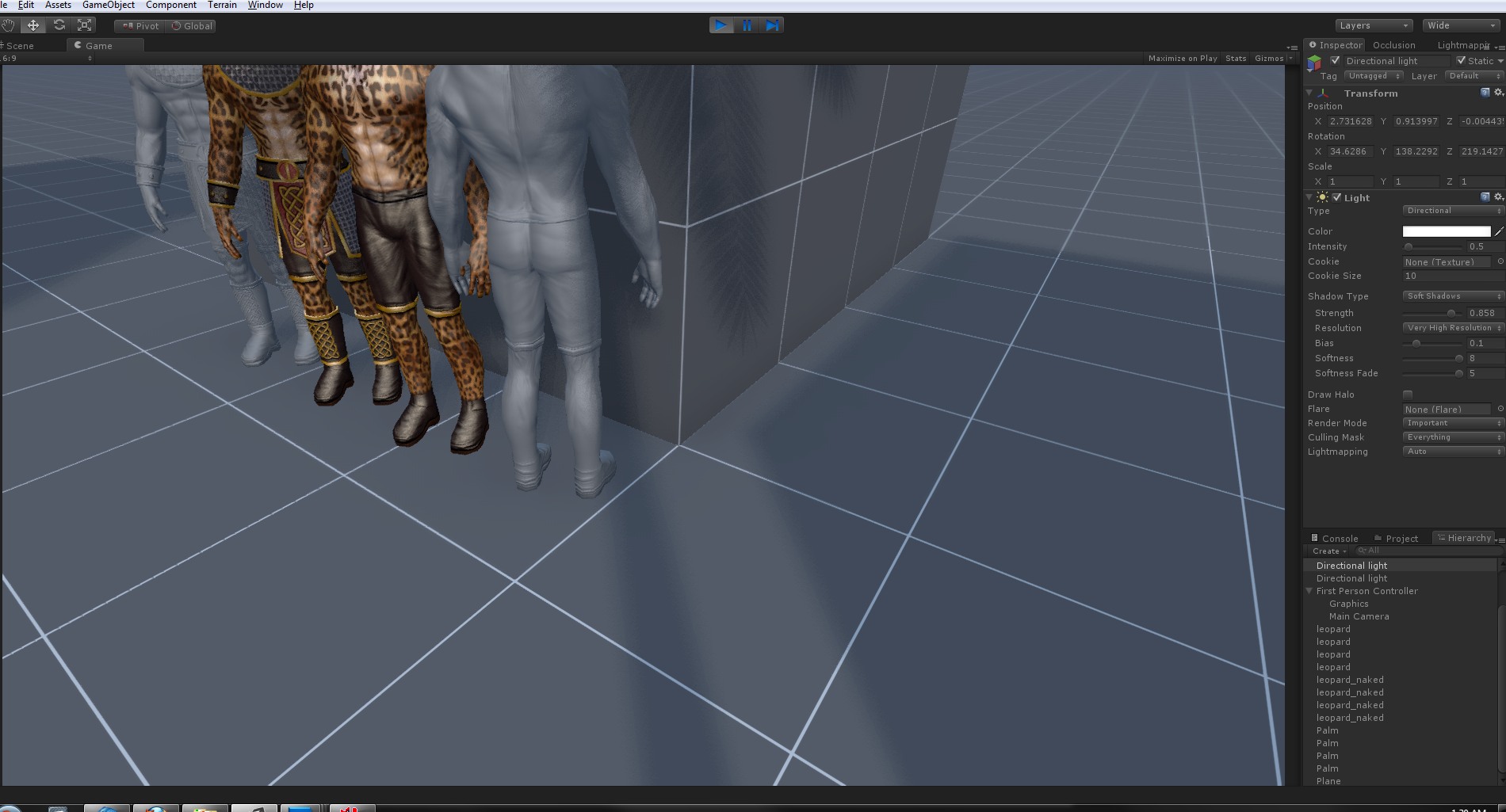The width and height of the screenshot is (1506, 812).
Task: Enable Draw Halo
Action: tap(1408, 394)
